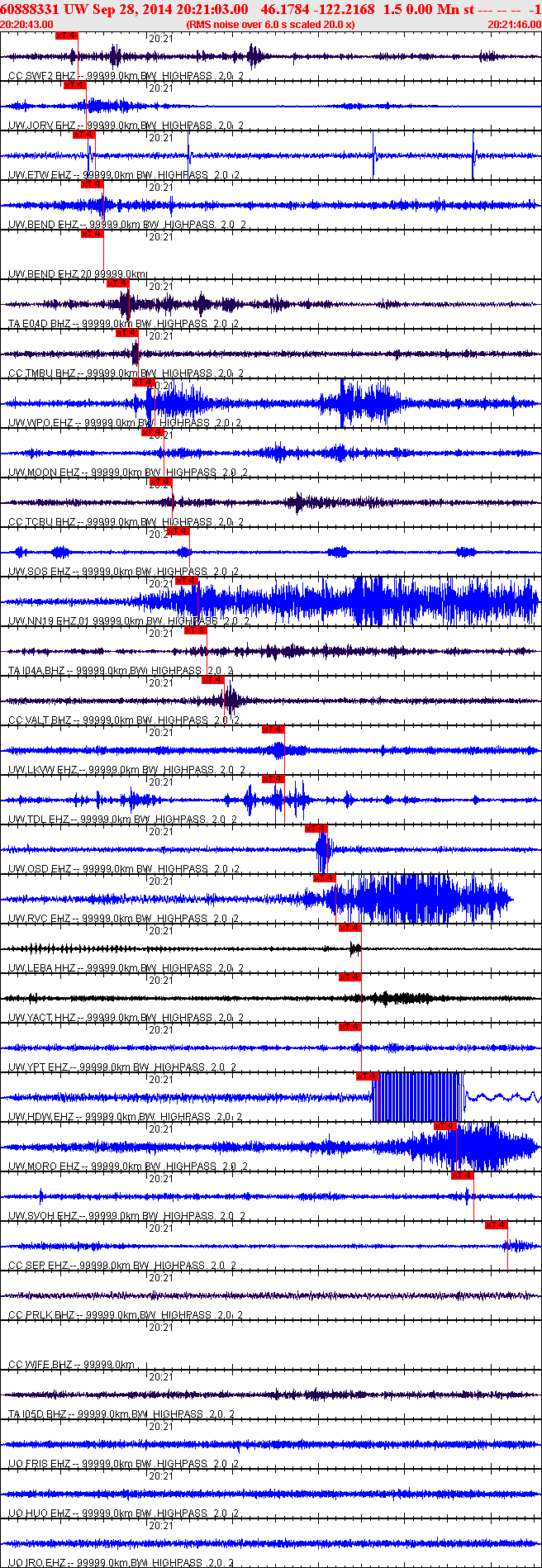Click the red pick flag on UW.MORO trace
The width and height of the screenshot is (542, 1568).
click(x=445, y=1126)
